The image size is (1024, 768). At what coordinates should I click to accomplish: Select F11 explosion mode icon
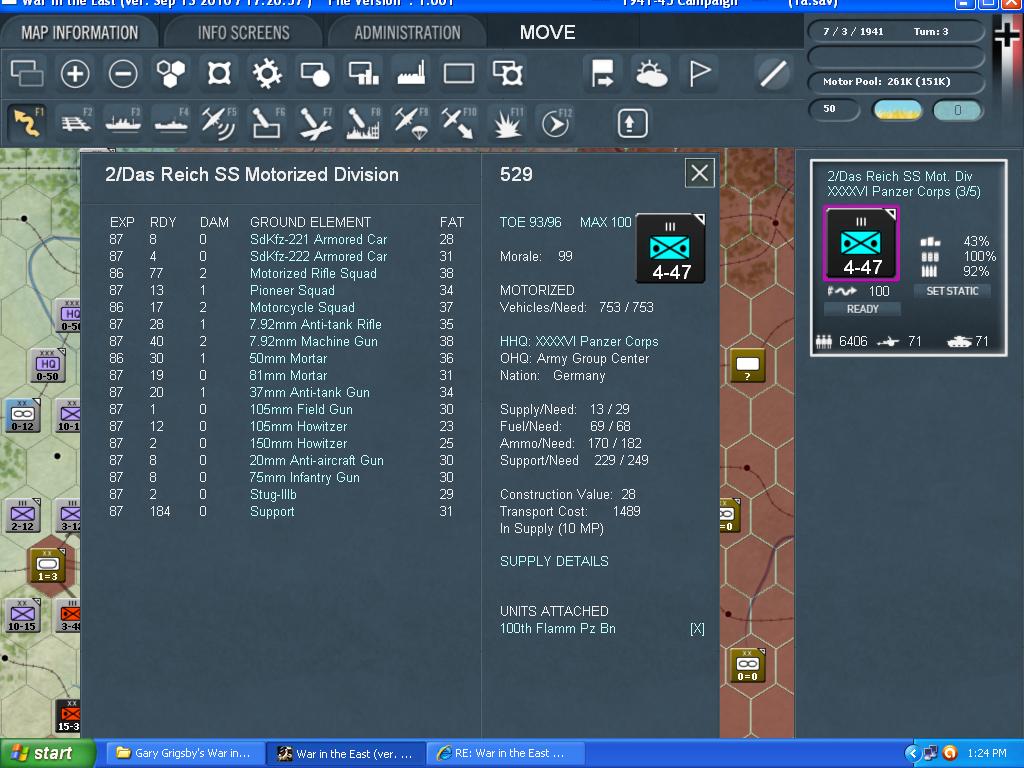pos(507,123)
